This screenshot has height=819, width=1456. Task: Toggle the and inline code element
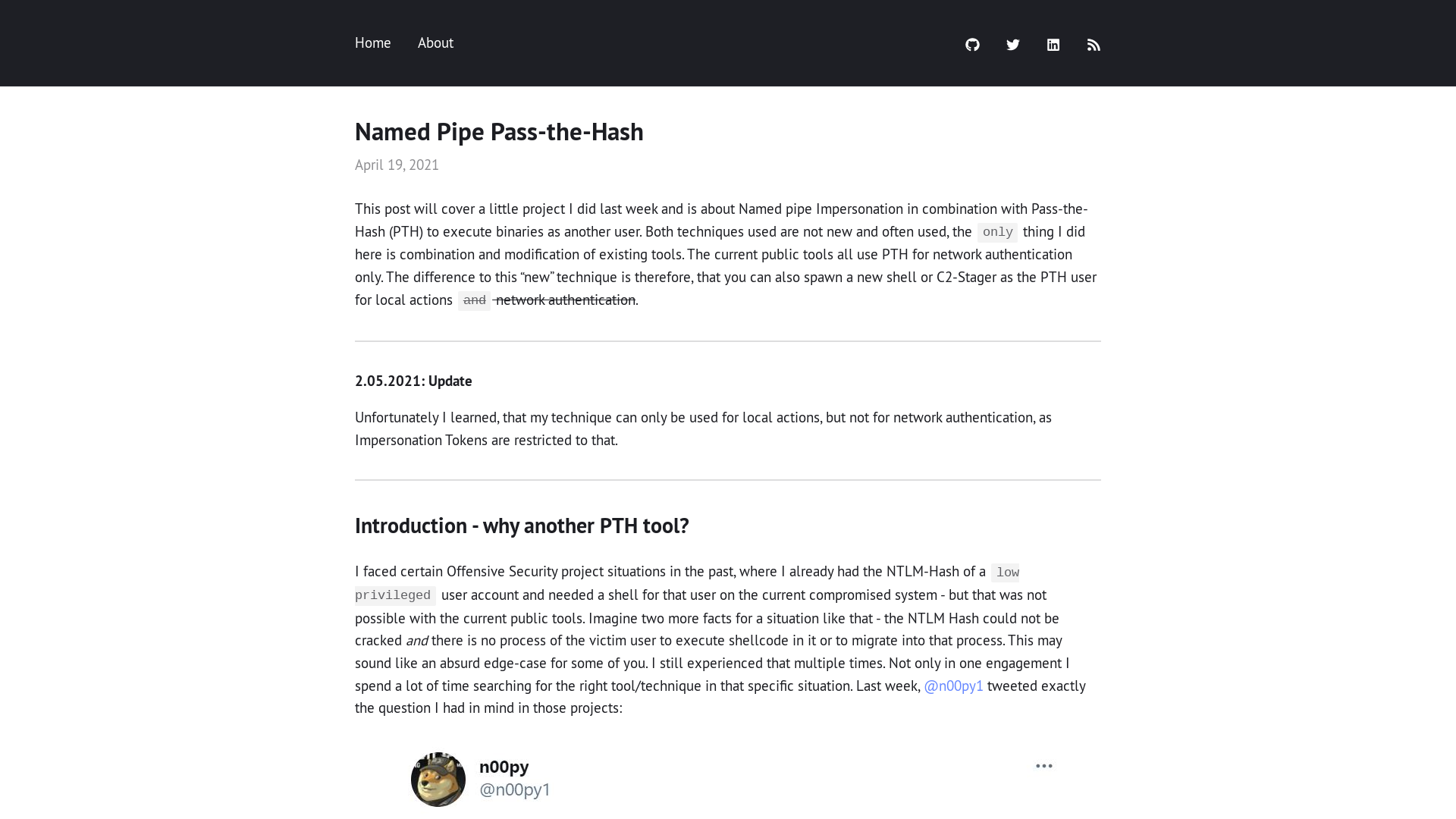tap(474, 300)
